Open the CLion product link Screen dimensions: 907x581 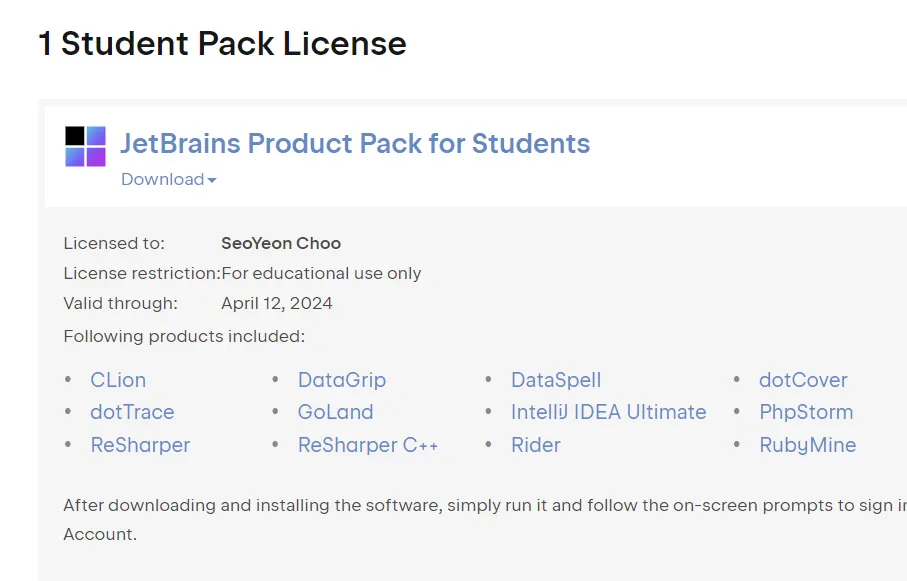point(118,380)
